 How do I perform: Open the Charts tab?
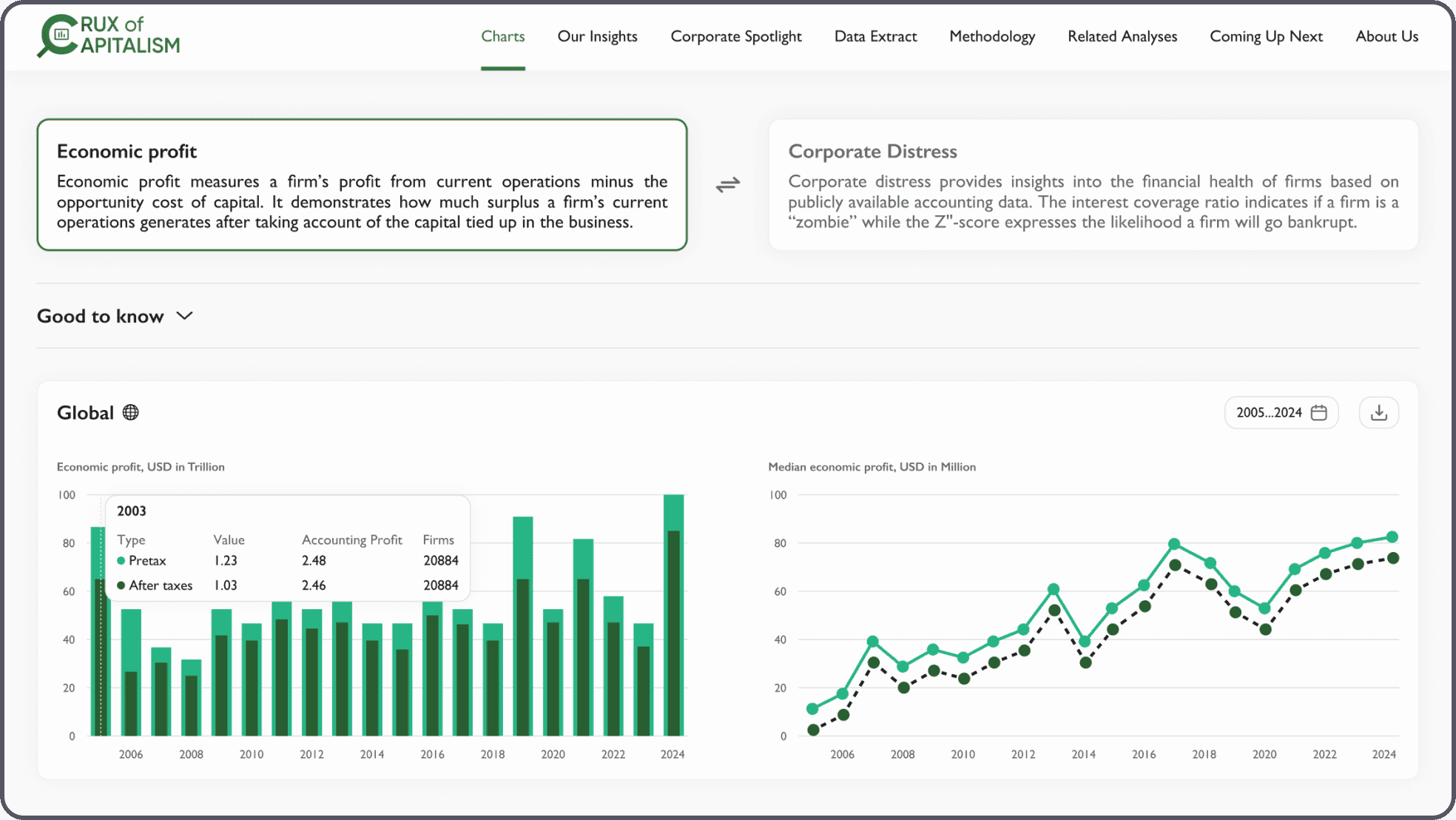[502, 36]
